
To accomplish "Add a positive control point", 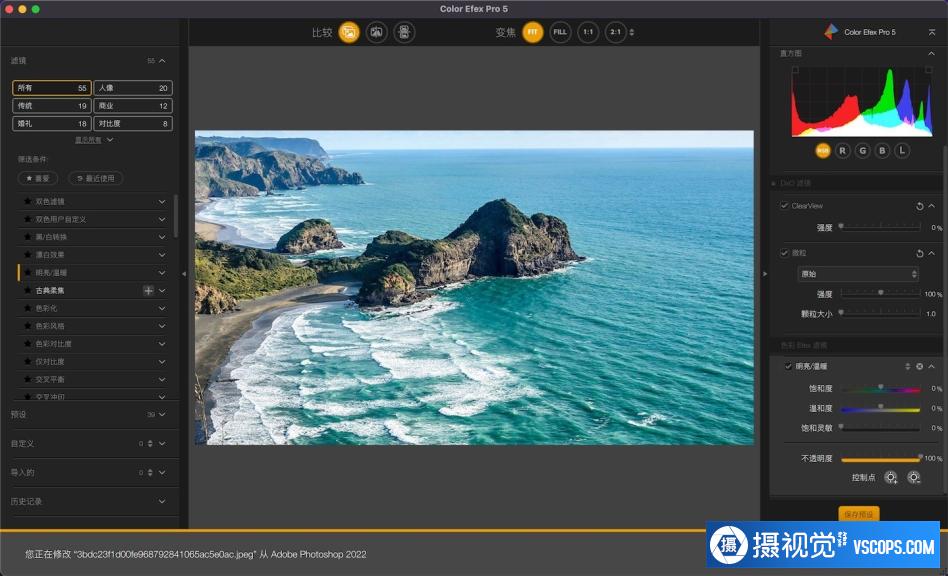I will coord(891,477).
